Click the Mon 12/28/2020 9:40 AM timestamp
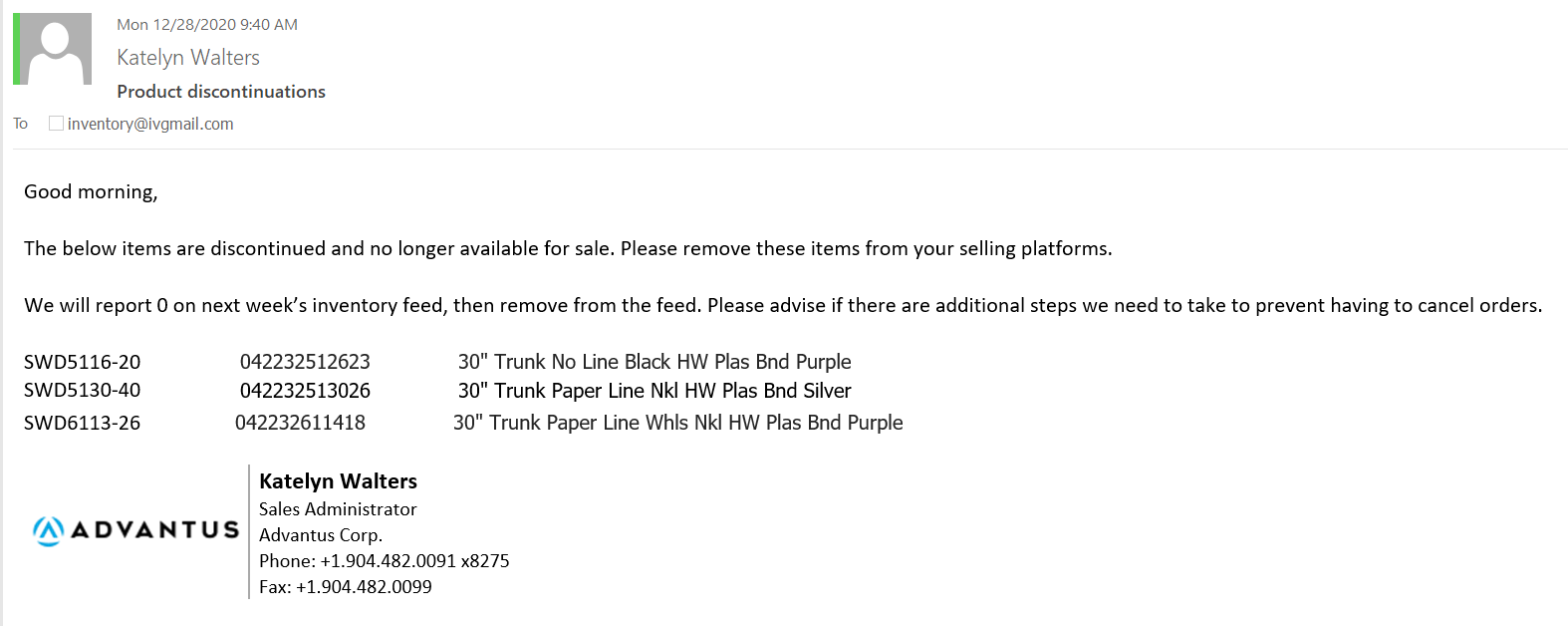 [207, 25]
